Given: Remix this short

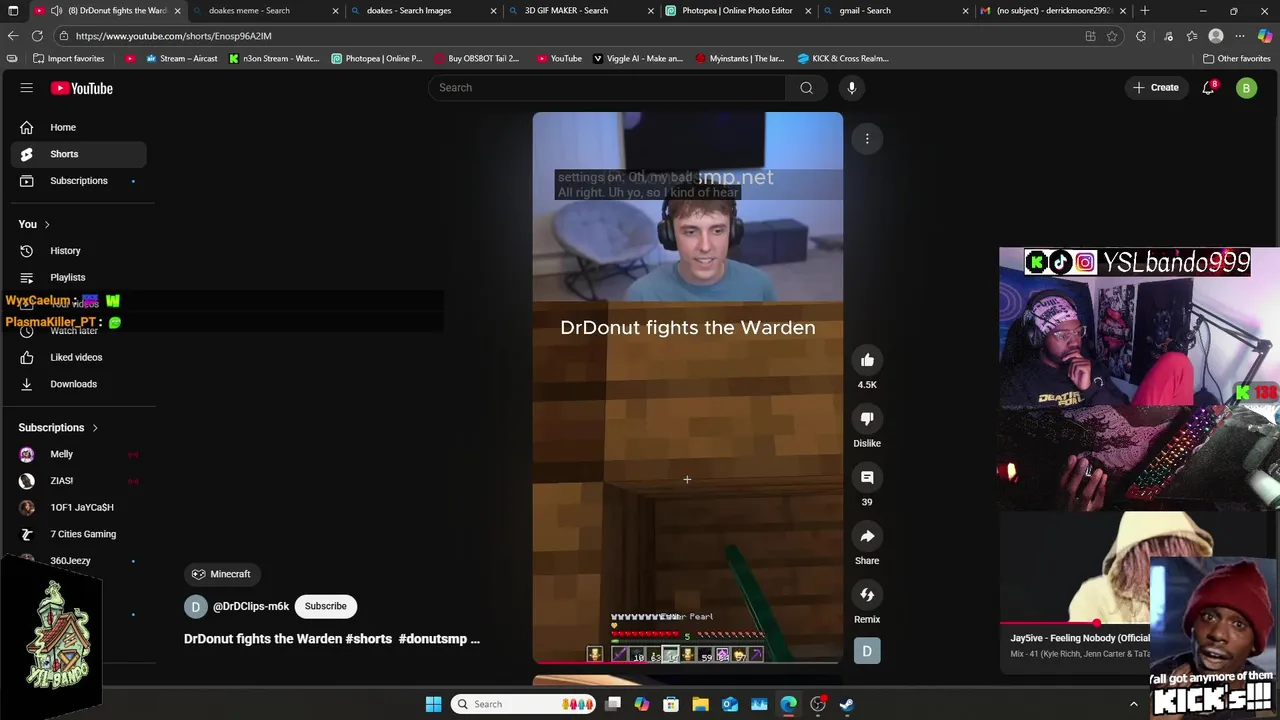Looking at the screenshot, I should 867,595.
